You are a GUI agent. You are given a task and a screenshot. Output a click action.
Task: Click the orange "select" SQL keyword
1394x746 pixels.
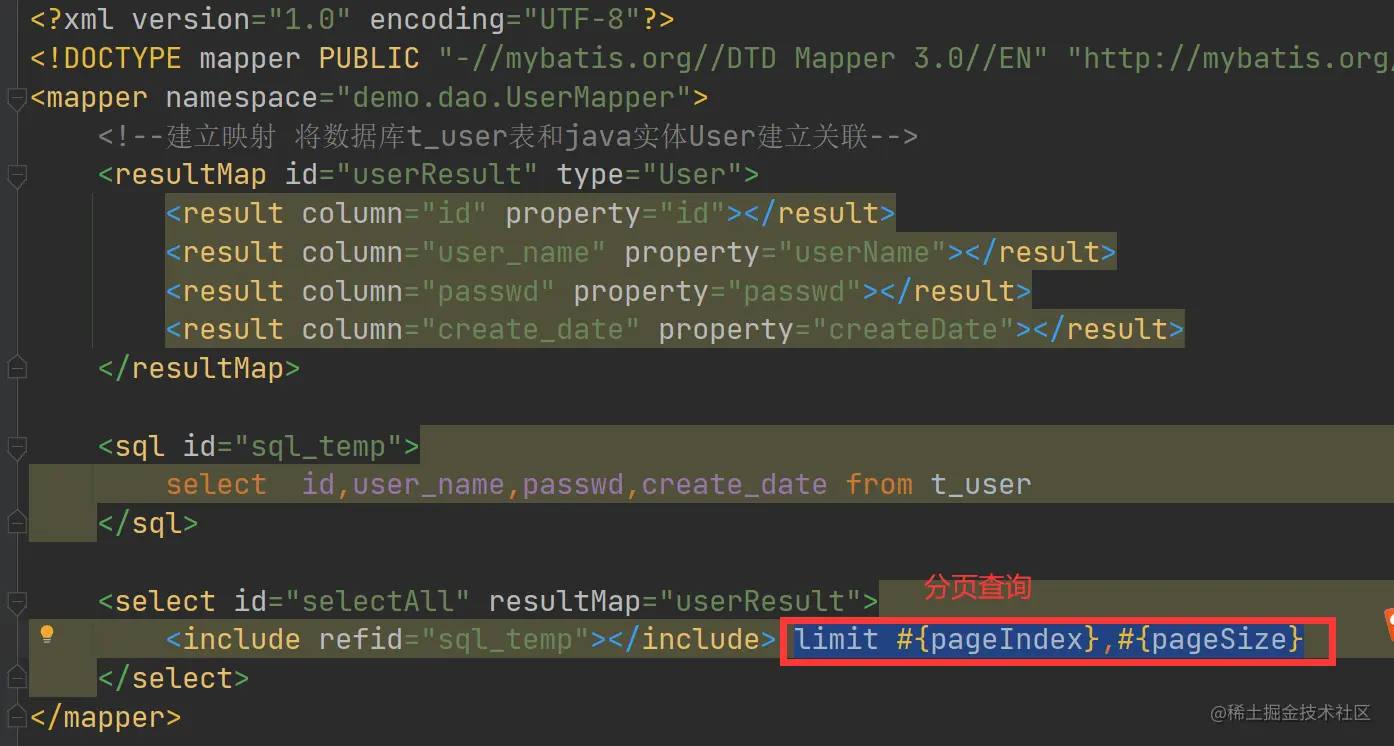pyautogui.click(x=217, y=485)
